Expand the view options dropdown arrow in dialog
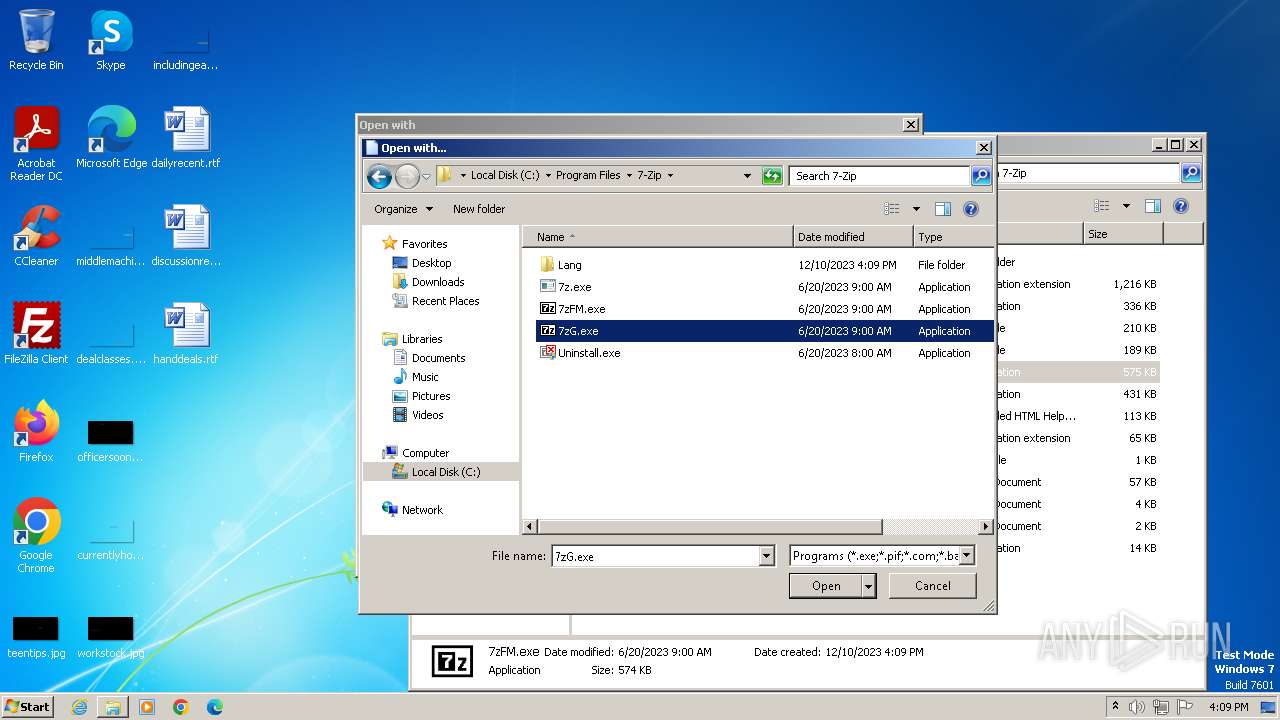The image size is (1280, 720). [916, 209]
